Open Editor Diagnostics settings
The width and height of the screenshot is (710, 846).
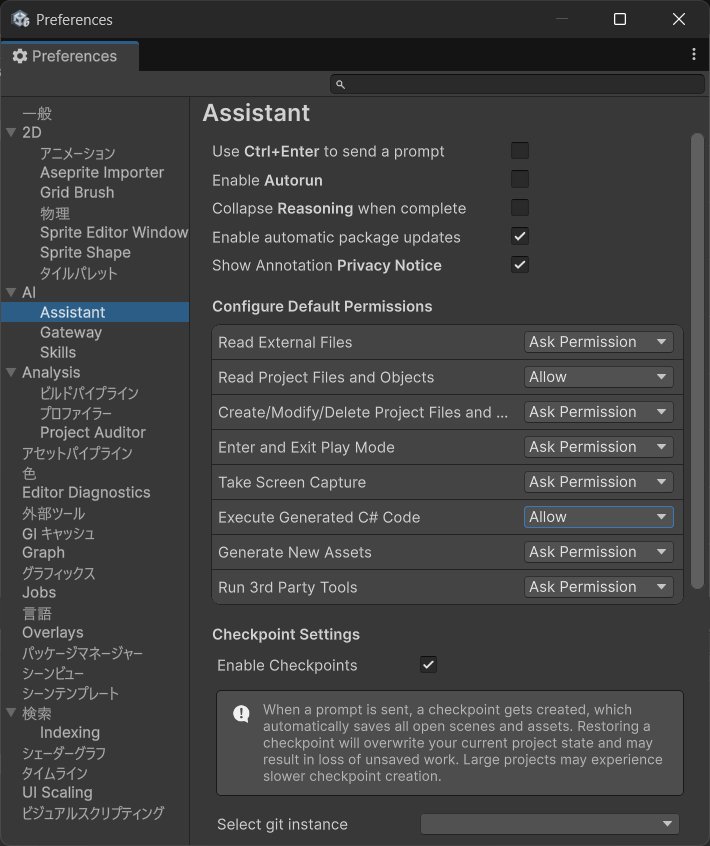tap(86, 493)
